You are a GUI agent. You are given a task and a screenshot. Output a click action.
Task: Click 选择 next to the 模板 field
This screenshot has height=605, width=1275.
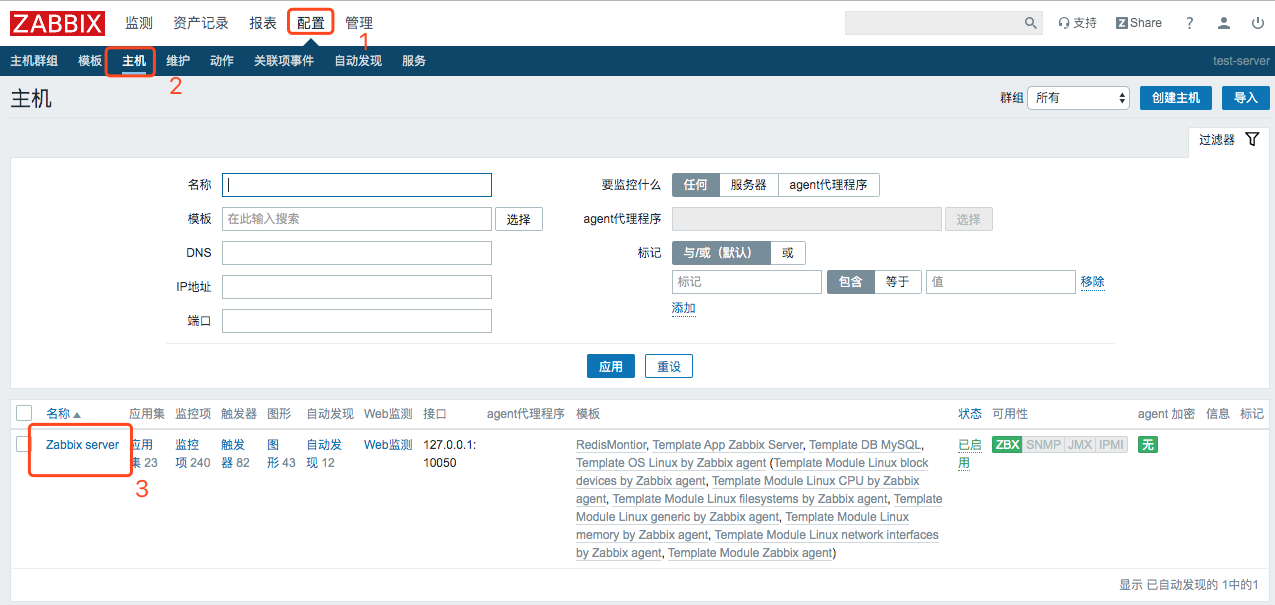519,219
